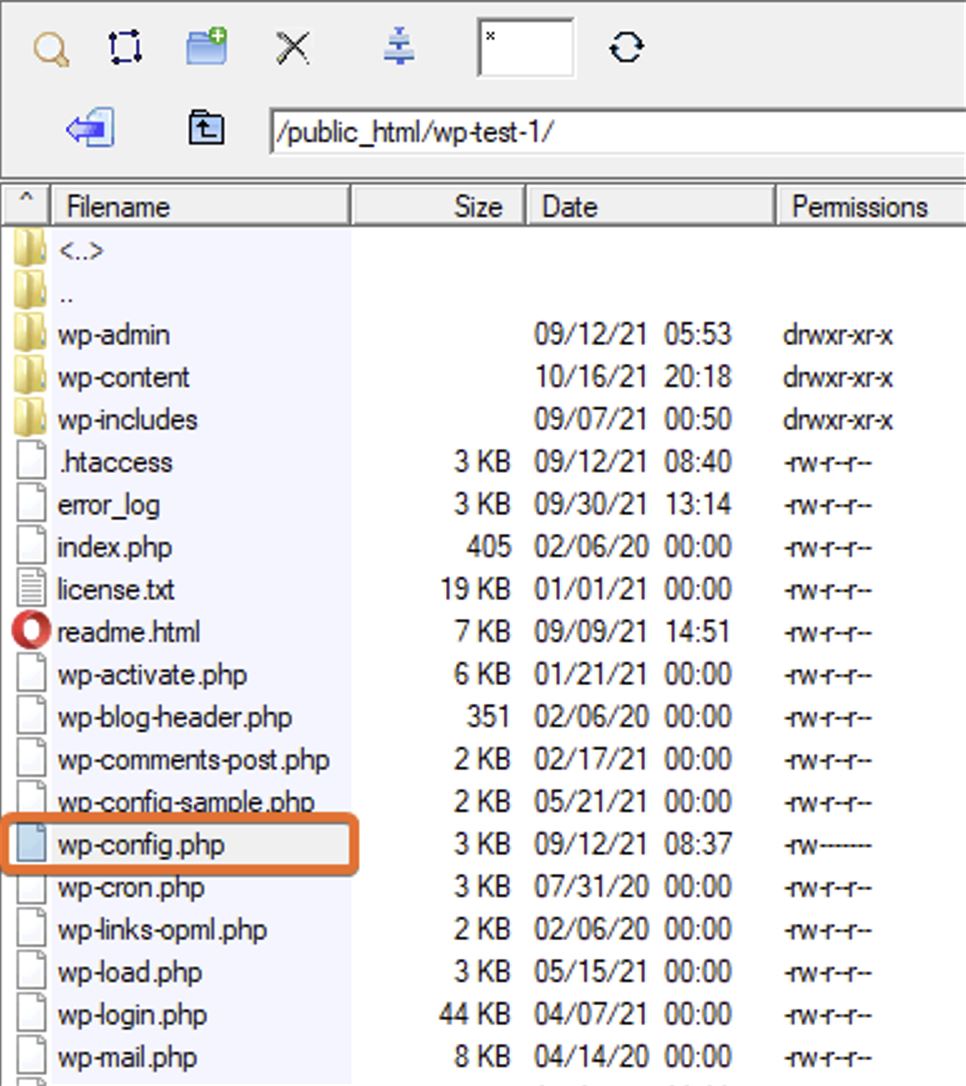The height and width of the screenshot is (1086, 966).
Task: Select the wp-blog-header.php file
Action: [x=175, y=718]
